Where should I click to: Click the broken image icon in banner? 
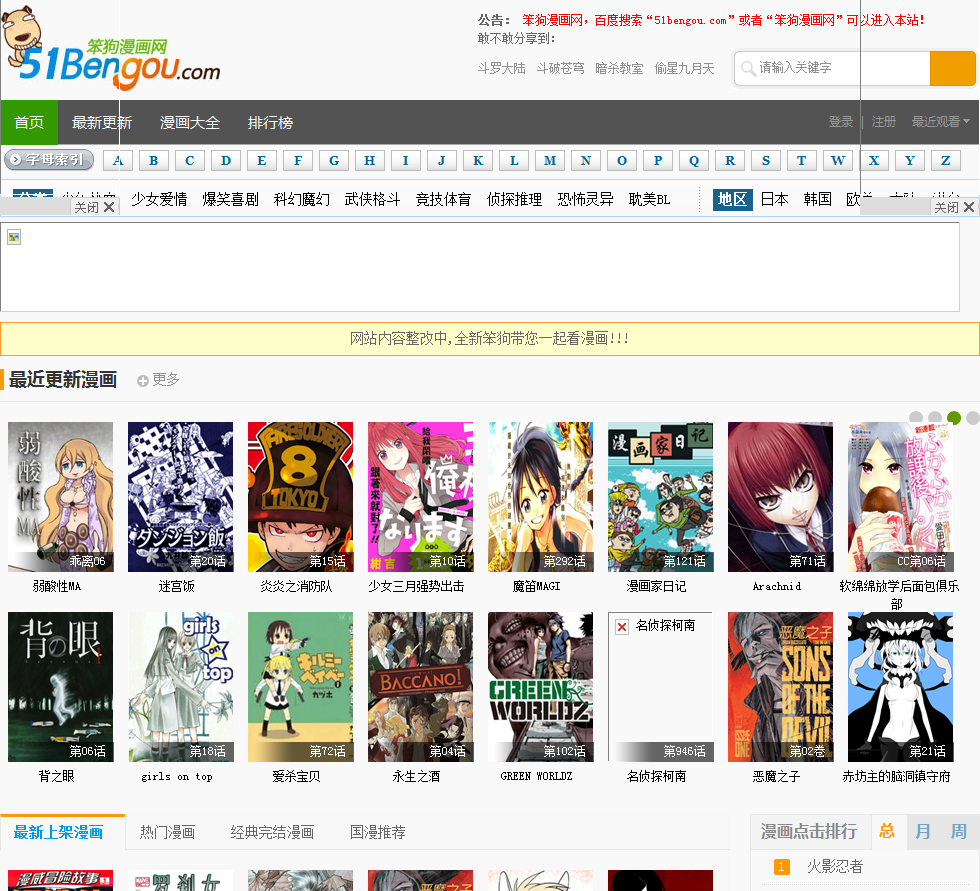click(14, 237)
